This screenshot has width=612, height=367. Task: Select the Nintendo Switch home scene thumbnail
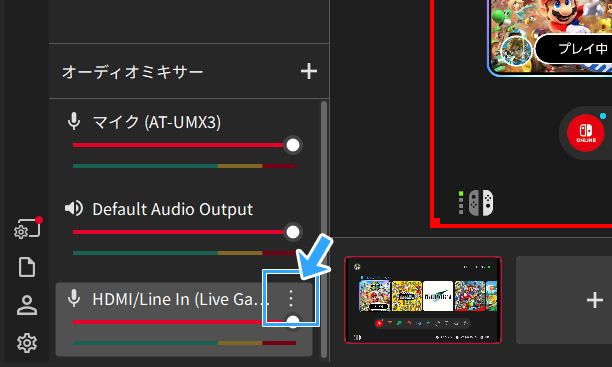[423, 300]
